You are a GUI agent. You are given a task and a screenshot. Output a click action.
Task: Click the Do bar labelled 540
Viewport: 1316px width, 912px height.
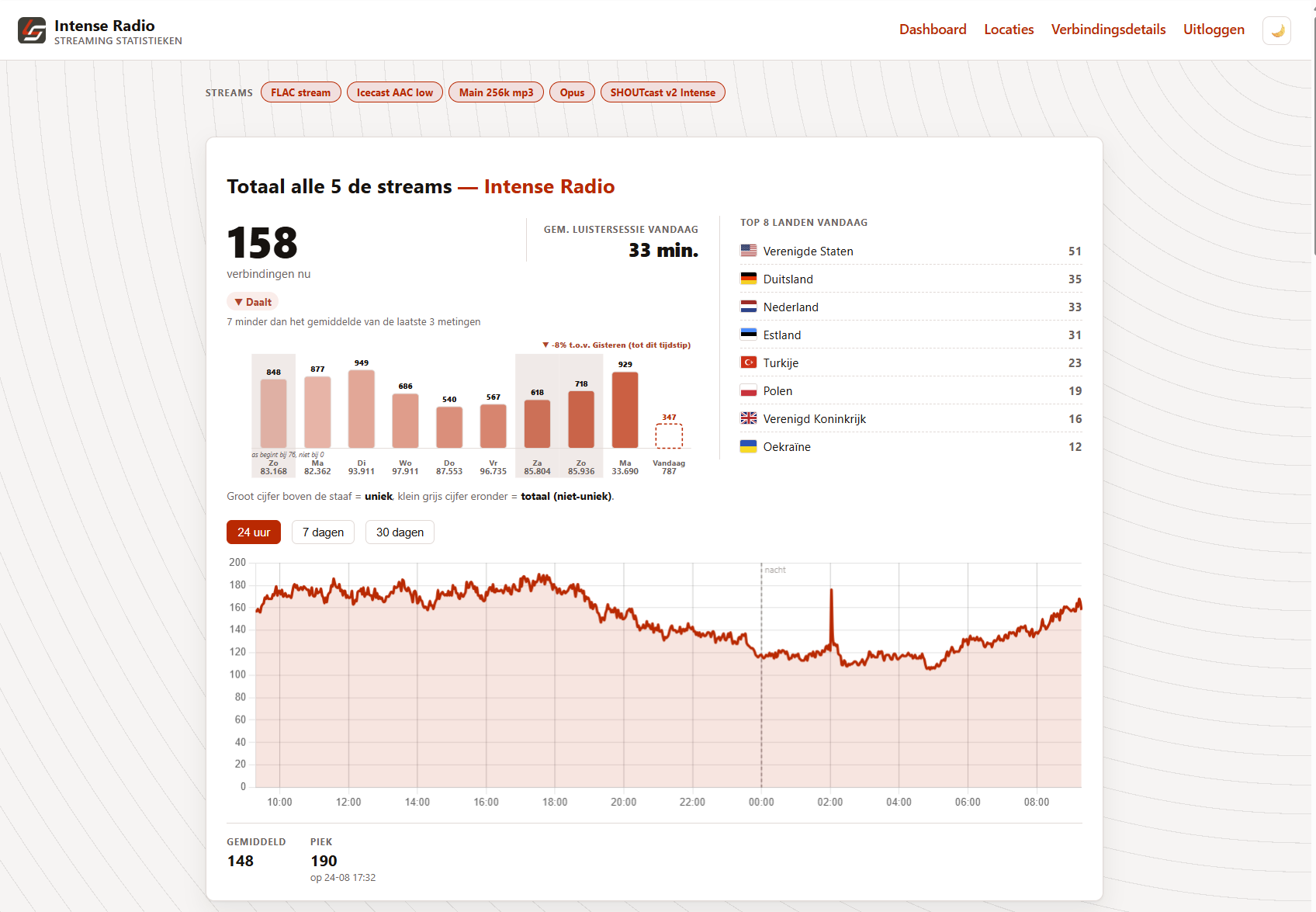(449, 428)
